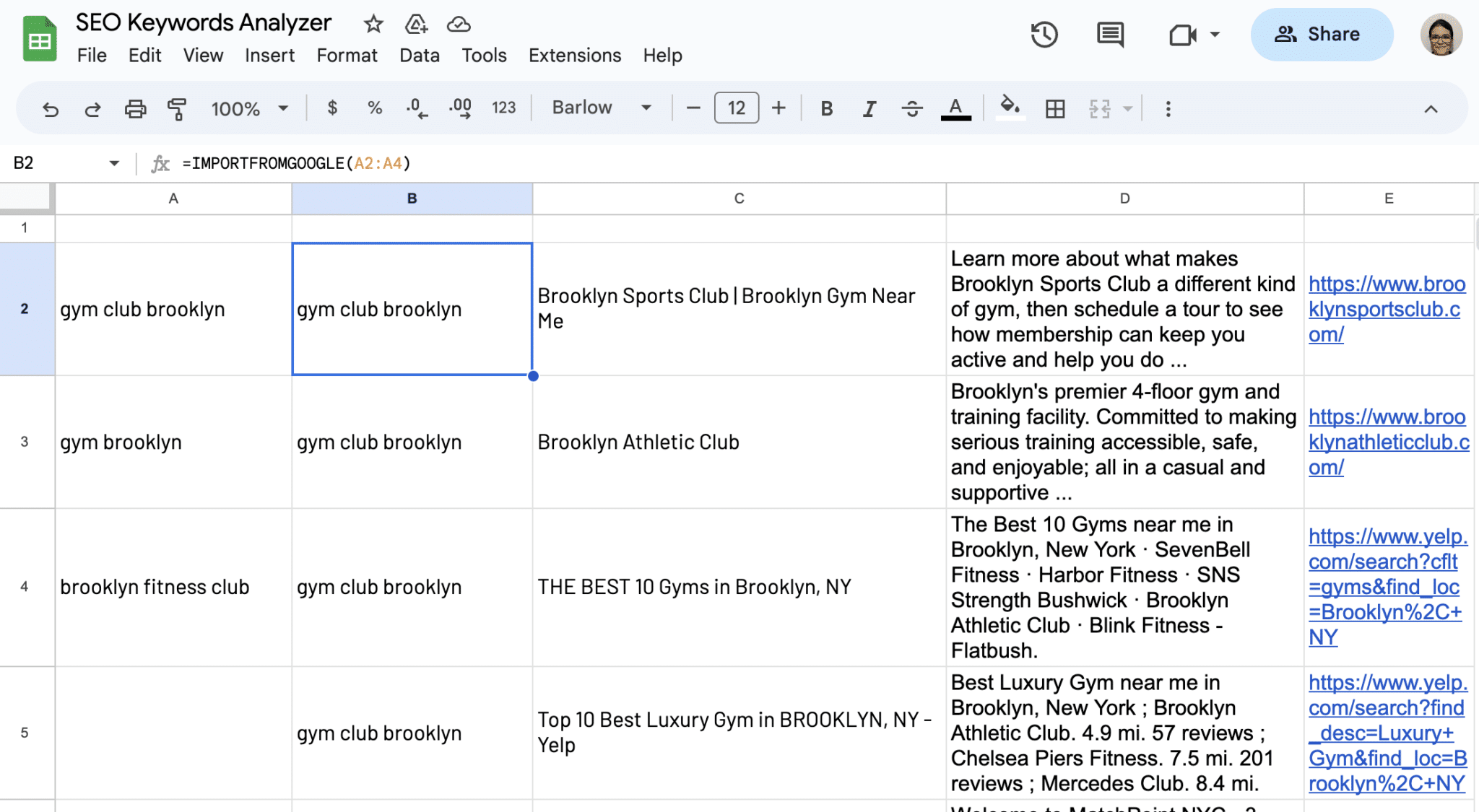Open version history via the clock icon
The width and height of the screenshot is (1479, 812).
(1043, 34)
